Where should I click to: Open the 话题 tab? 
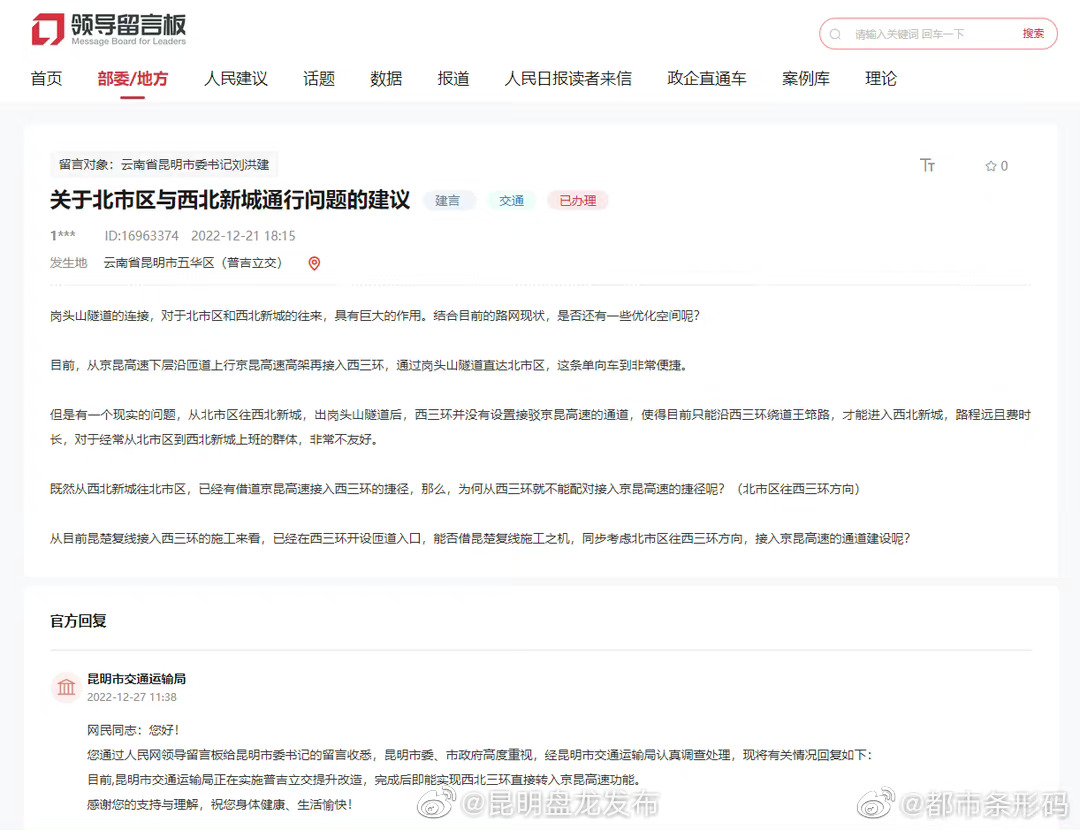pos(319,79)
